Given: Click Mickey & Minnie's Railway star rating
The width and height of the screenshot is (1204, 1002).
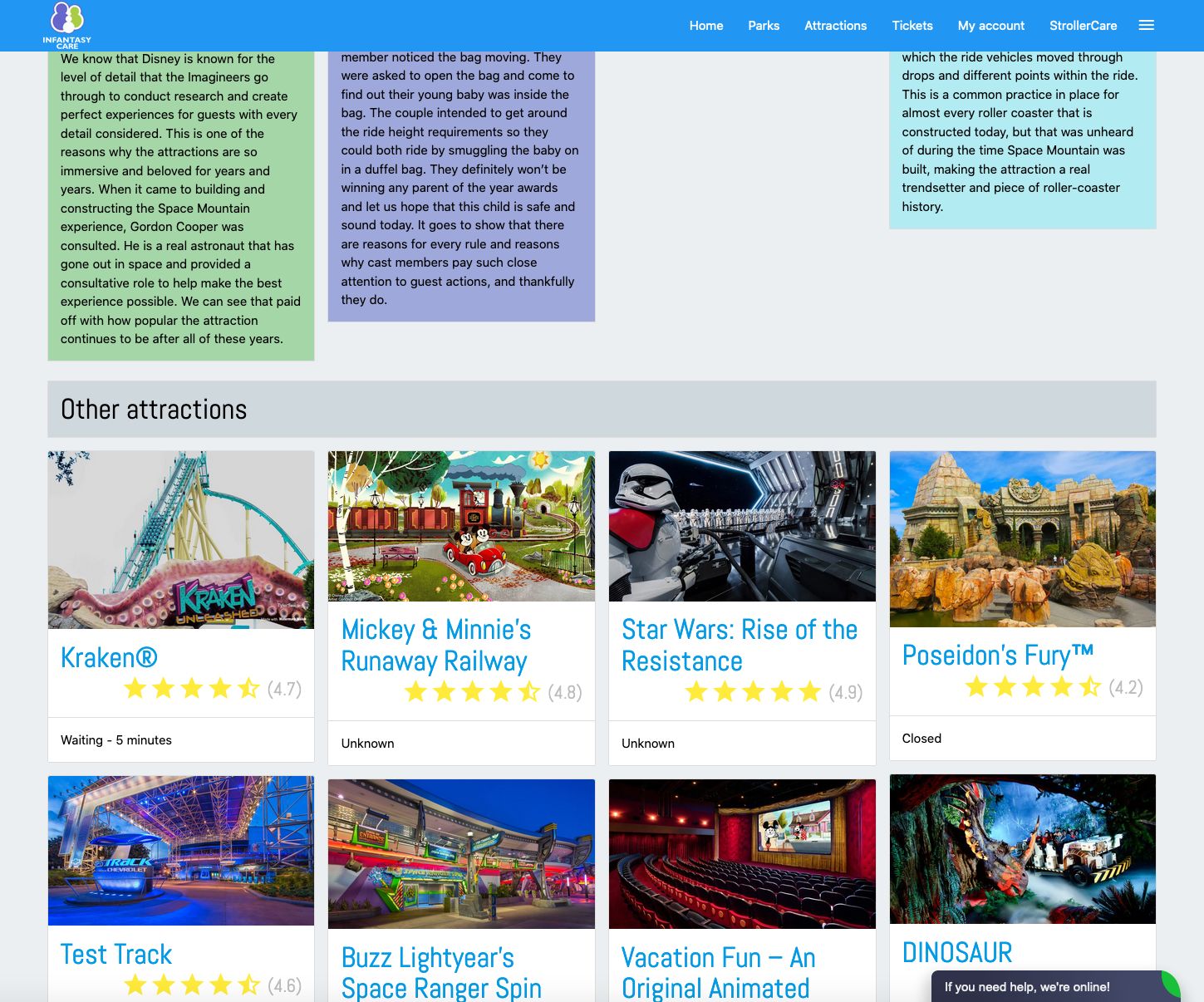Looking at the screenshot, I should click(472, 692).
